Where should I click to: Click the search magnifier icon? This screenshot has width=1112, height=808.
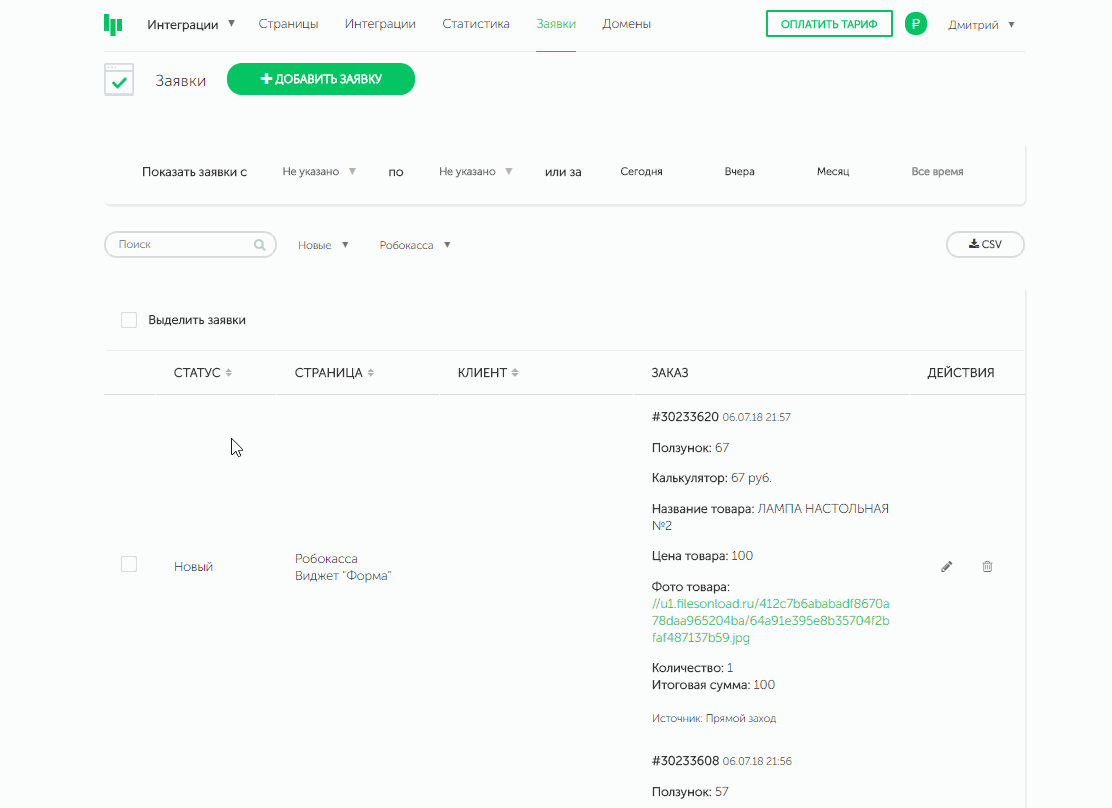click(x=260, y=245)
